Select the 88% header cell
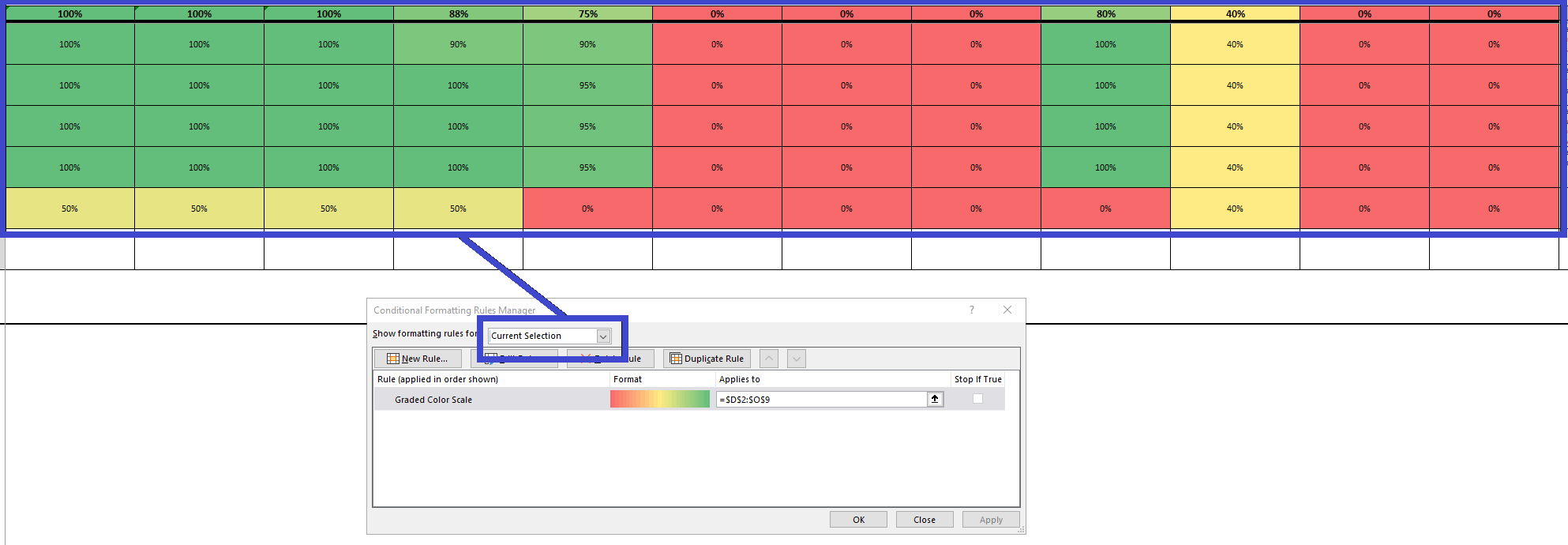The width and height of the screenshot is (1568, 545). pyautogui.click(x=459, y=13)
